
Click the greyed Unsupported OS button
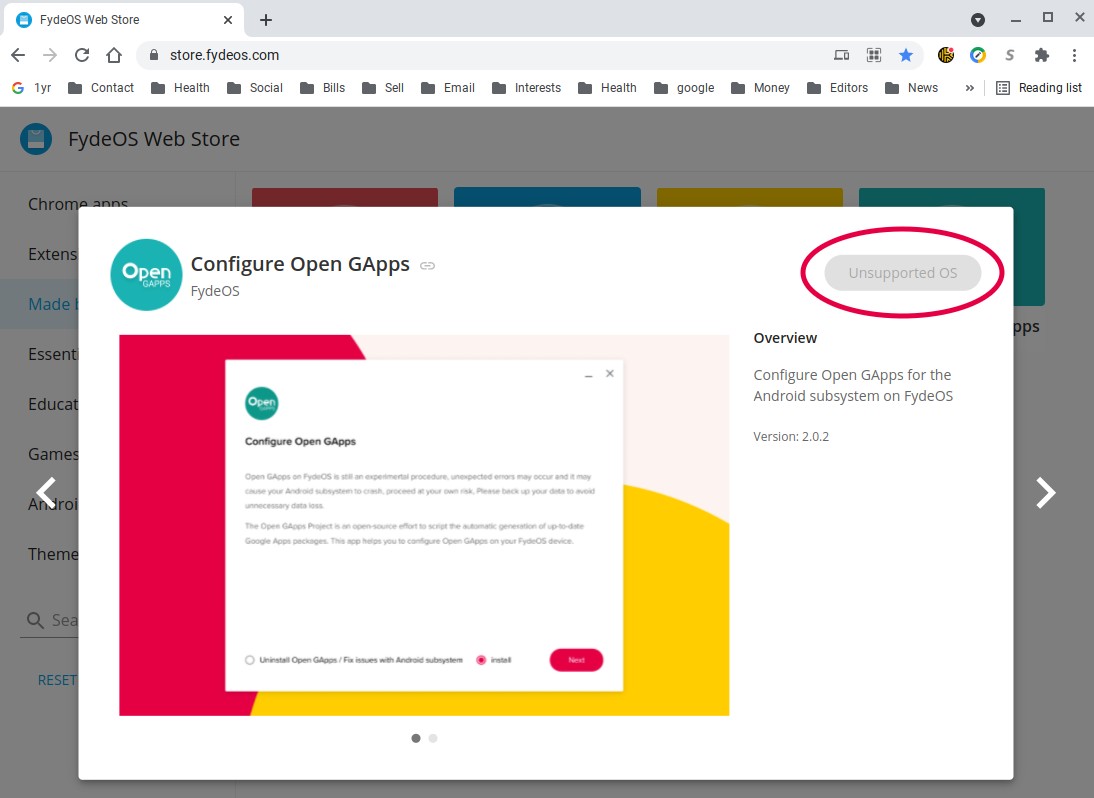pos(901,272)
